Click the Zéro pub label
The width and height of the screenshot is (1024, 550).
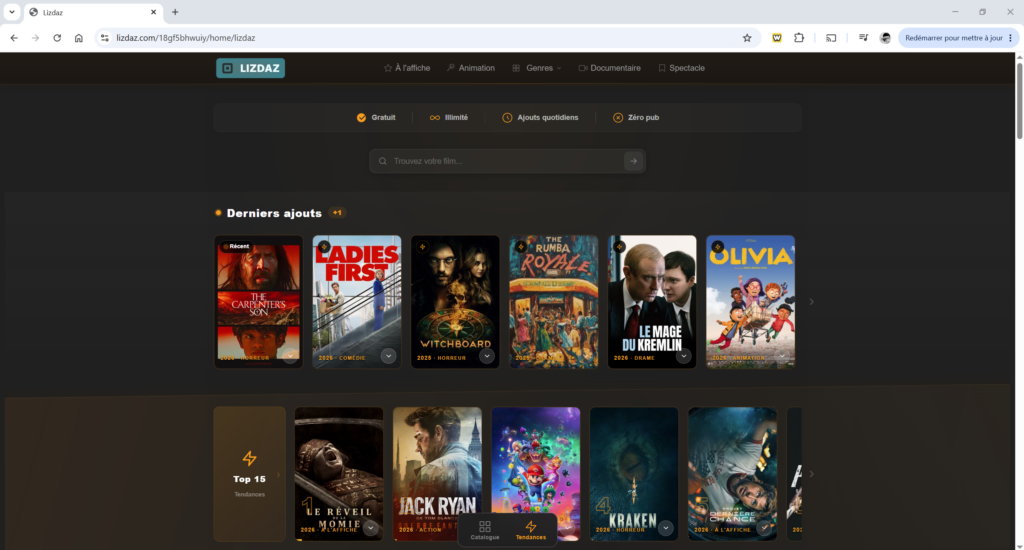point(643,118)
